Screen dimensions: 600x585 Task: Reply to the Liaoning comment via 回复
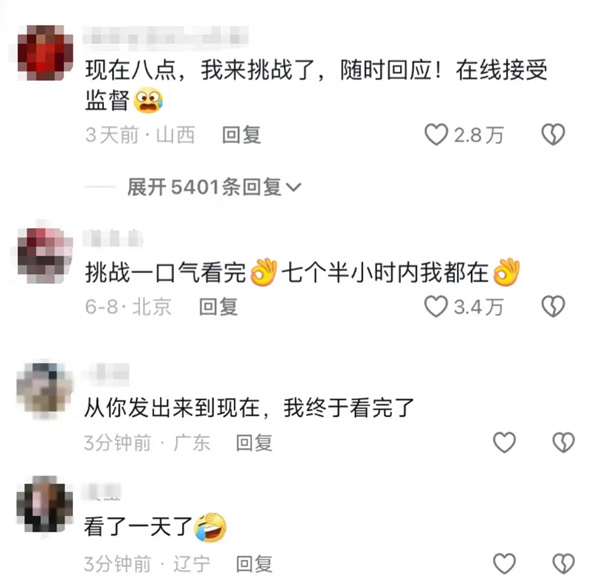tap(254, 564)
